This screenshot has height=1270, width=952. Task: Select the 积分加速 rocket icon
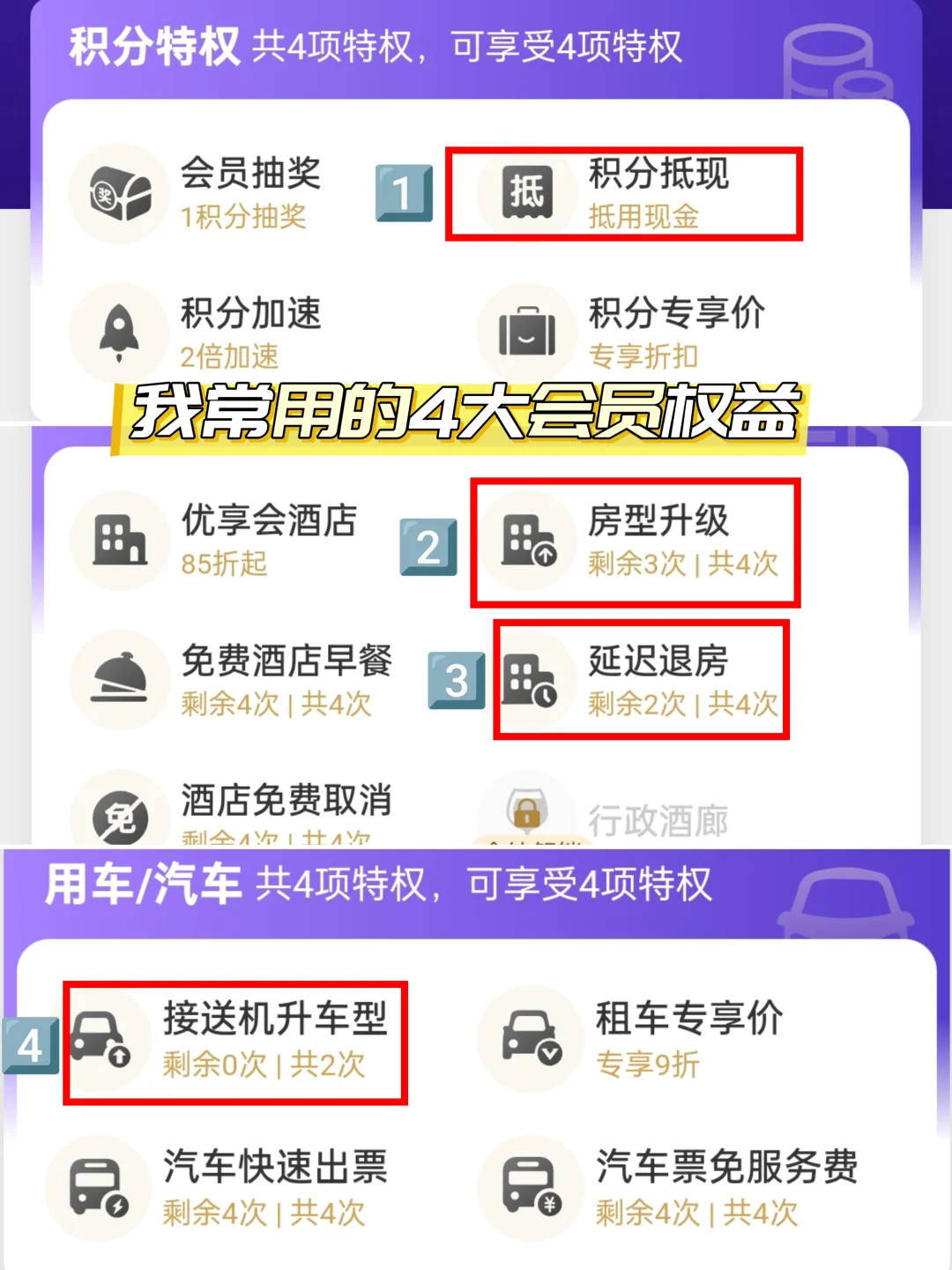click(120, 332)
